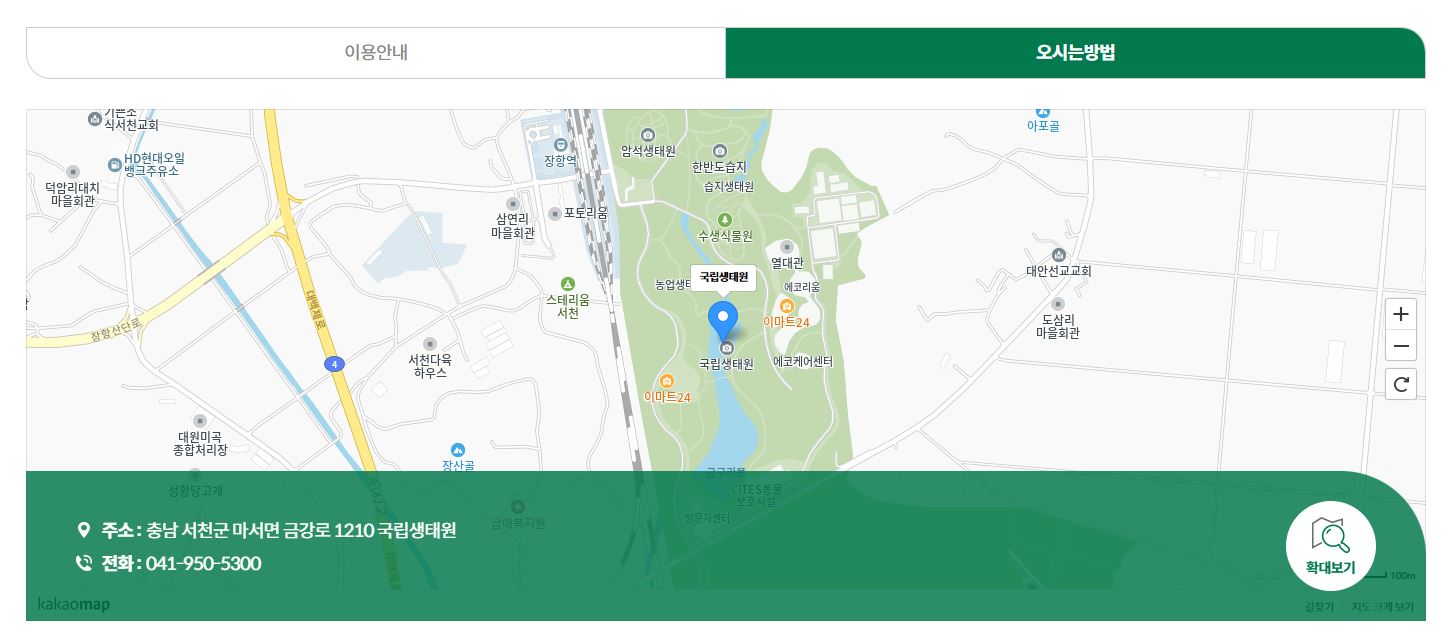This screenshot has height=641, width=1453.
Task: Click the 길찾기 directions link
Action: [1319, 606]
